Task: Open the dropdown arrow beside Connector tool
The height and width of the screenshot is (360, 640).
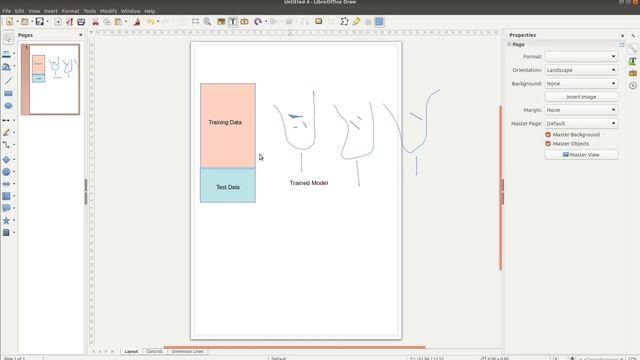Action: pyautogui.click(x=14, y=145)
